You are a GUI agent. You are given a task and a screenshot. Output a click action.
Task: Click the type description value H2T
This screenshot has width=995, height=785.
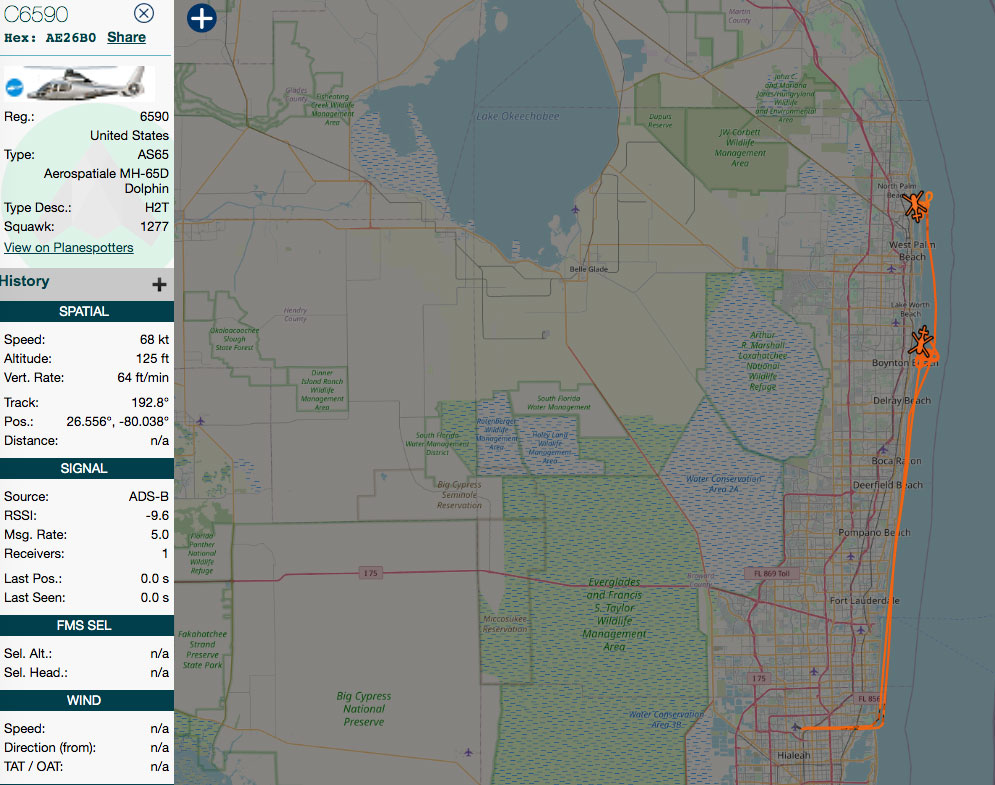pyautogui.click(x=157, y=208)
